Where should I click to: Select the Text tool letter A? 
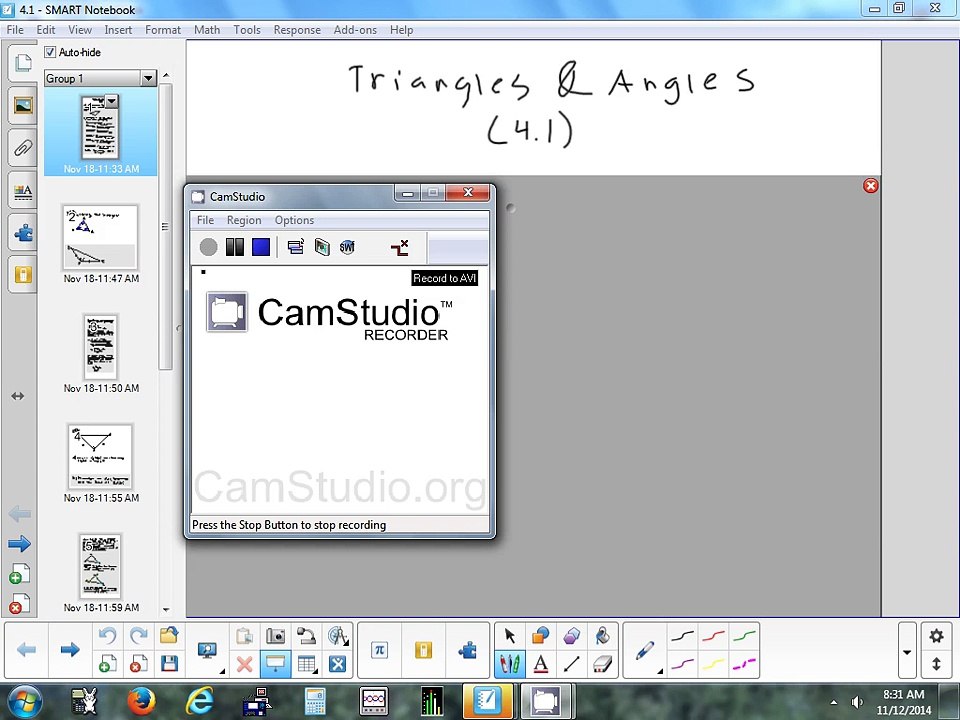coord(540,664)
